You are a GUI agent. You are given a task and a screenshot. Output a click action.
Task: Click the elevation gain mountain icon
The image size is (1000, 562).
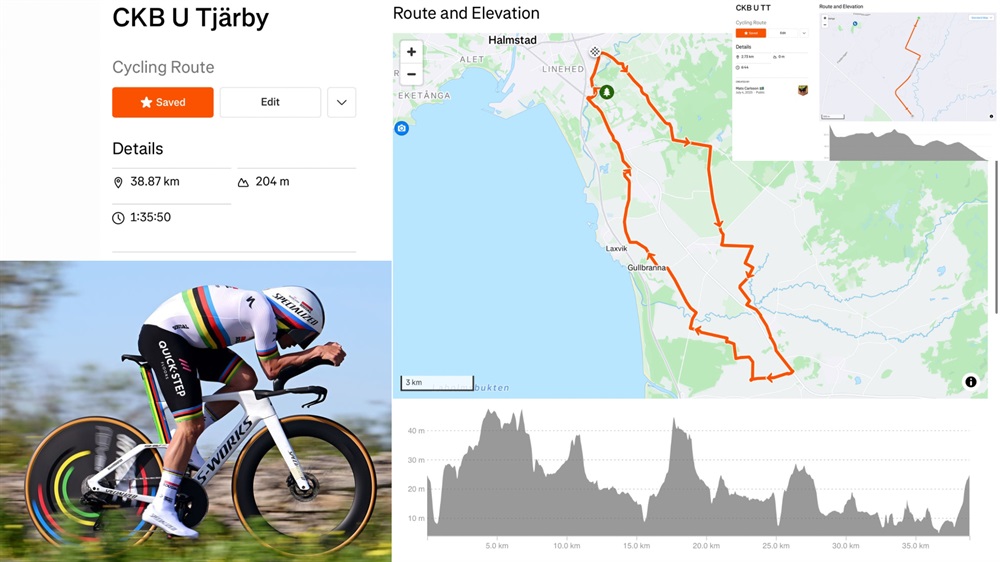tap(243, 182)
